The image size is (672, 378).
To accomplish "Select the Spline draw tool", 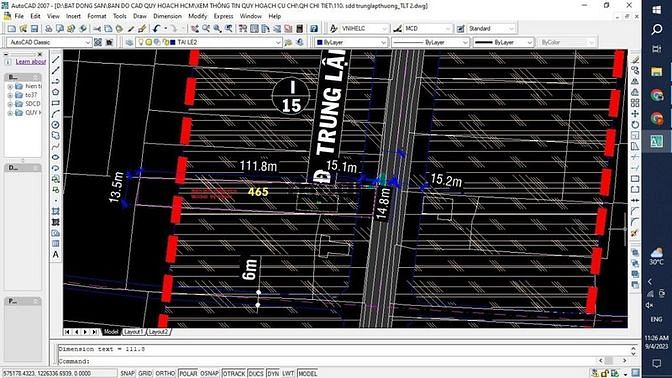I will [x=56, y=147].
